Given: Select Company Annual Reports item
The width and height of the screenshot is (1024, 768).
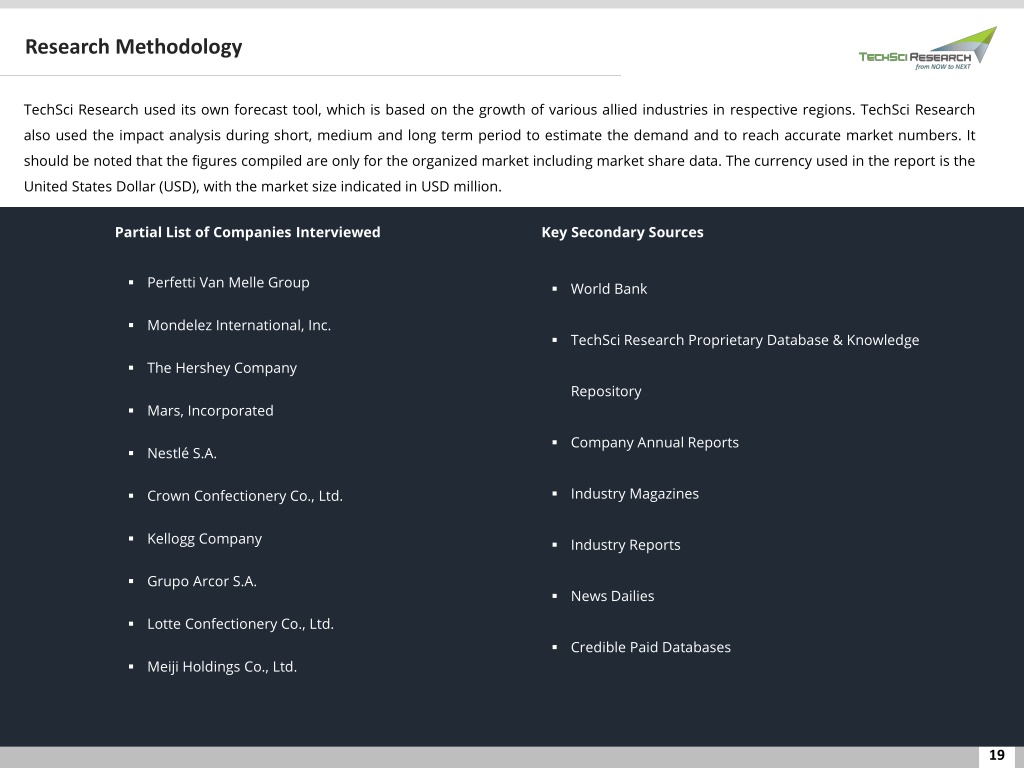Looking at the screenshot, I should click(x=654, y=443).
